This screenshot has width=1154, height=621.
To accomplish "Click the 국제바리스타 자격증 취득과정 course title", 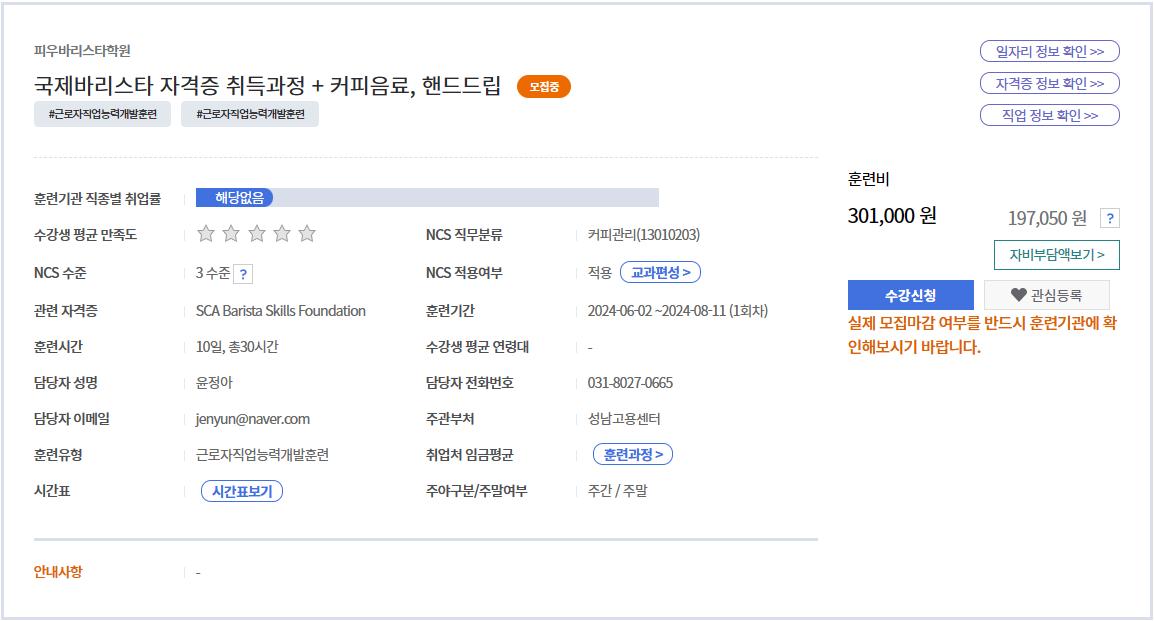I will (x=267, y=86).
